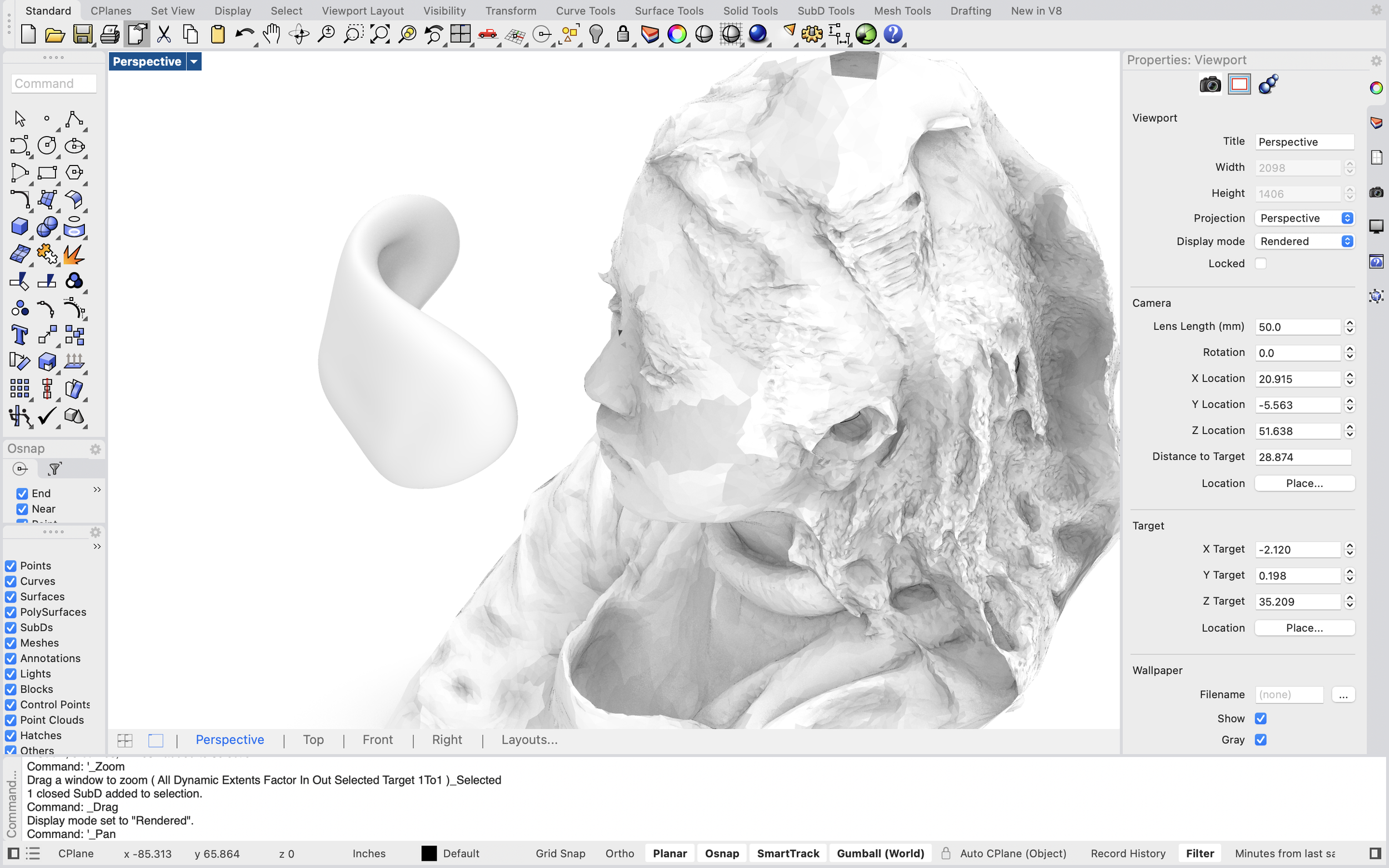Disable the End osnap checkbox
The image size is (1389, 868).
point(22,494)
